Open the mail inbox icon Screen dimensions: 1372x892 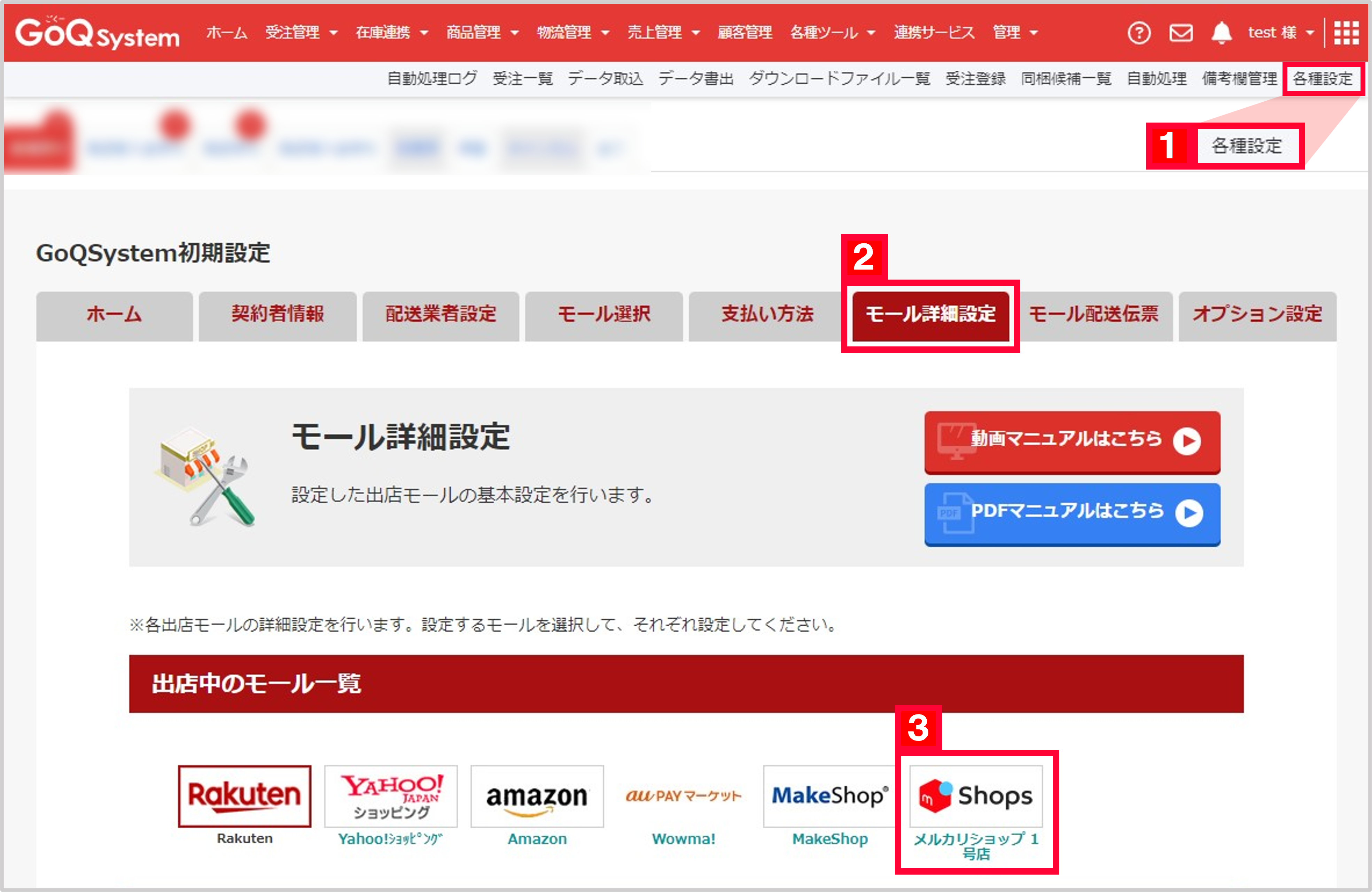tap(1180, 33)
